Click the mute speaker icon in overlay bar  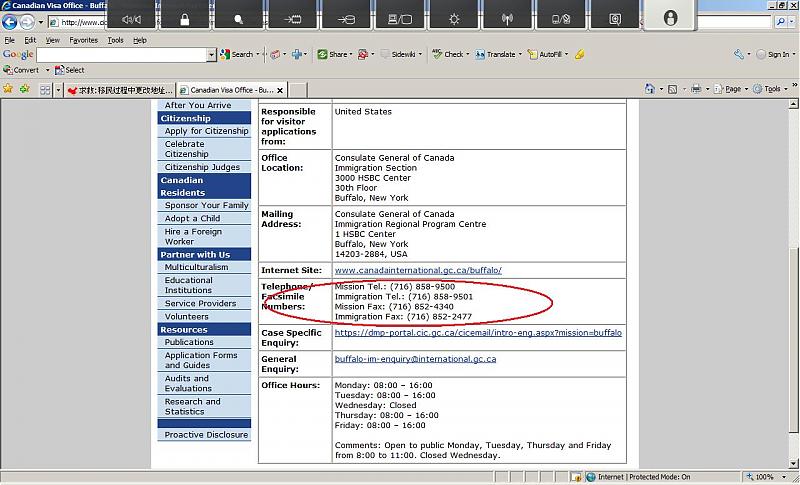[131, 19]
